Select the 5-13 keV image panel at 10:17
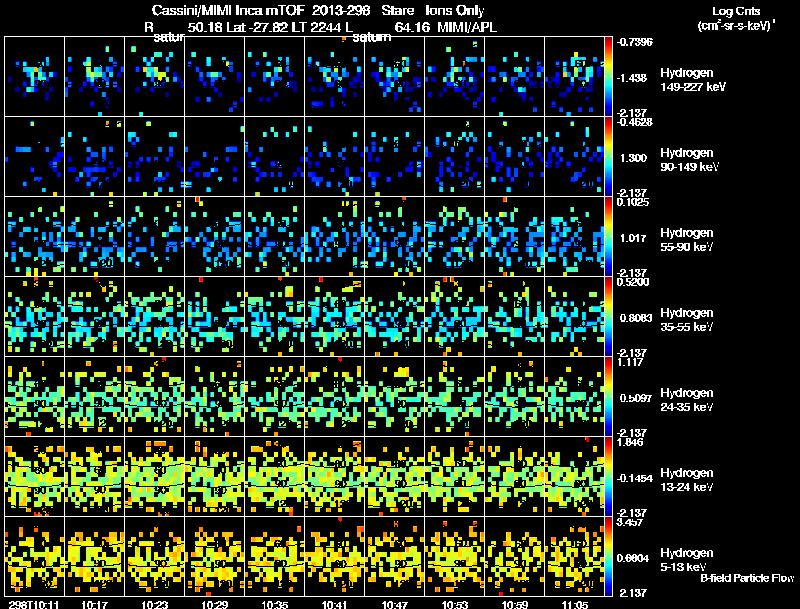800x609 pixels. click(94, 556)
